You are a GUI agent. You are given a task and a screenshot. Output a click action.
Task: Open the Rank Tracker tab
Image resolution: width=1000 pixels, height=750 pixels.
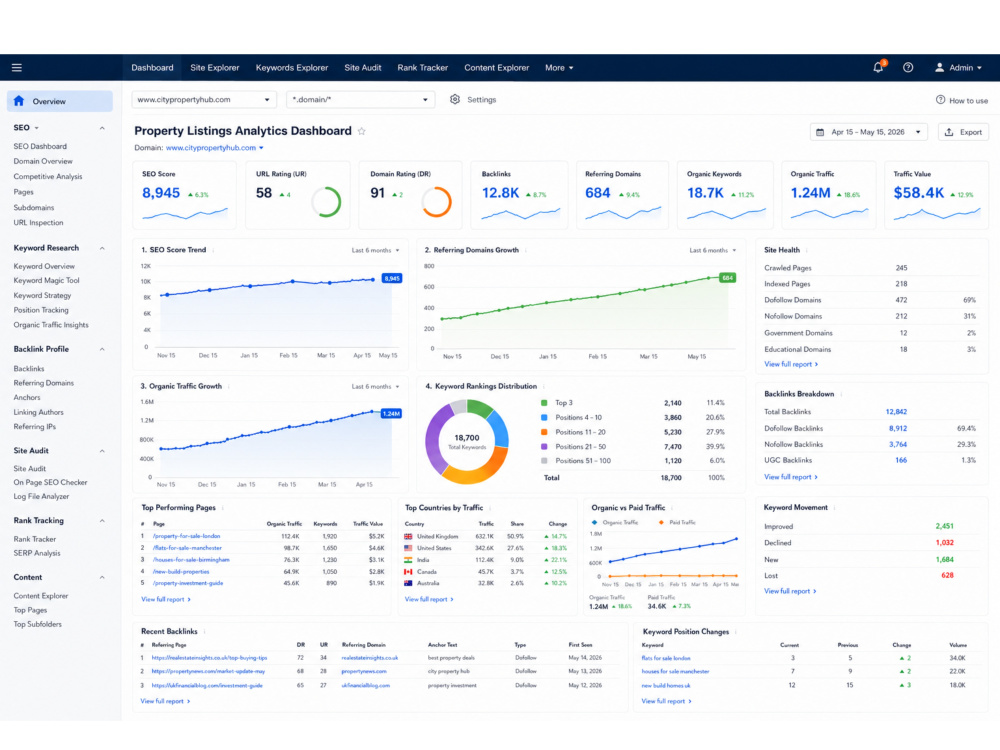(x=423, y=68)
